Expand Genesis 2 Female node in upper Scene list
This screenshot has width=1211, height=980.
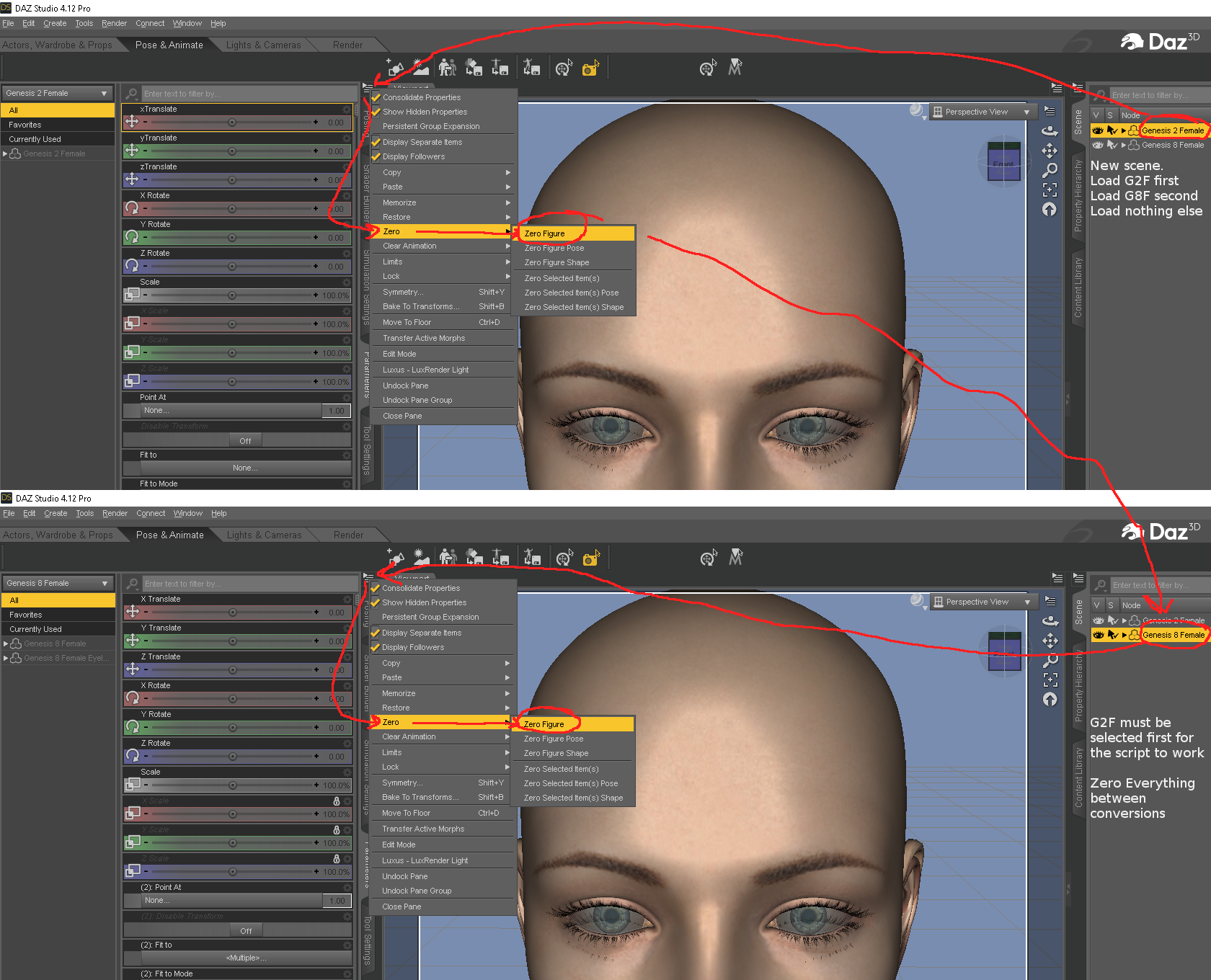click(x=1123, y=130)
